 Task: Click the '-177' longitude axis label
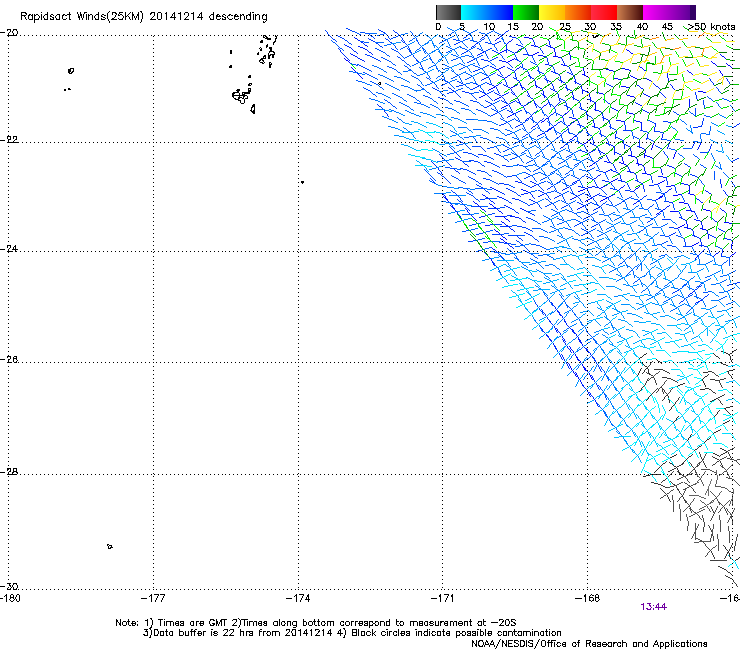[x=153, y=599]
